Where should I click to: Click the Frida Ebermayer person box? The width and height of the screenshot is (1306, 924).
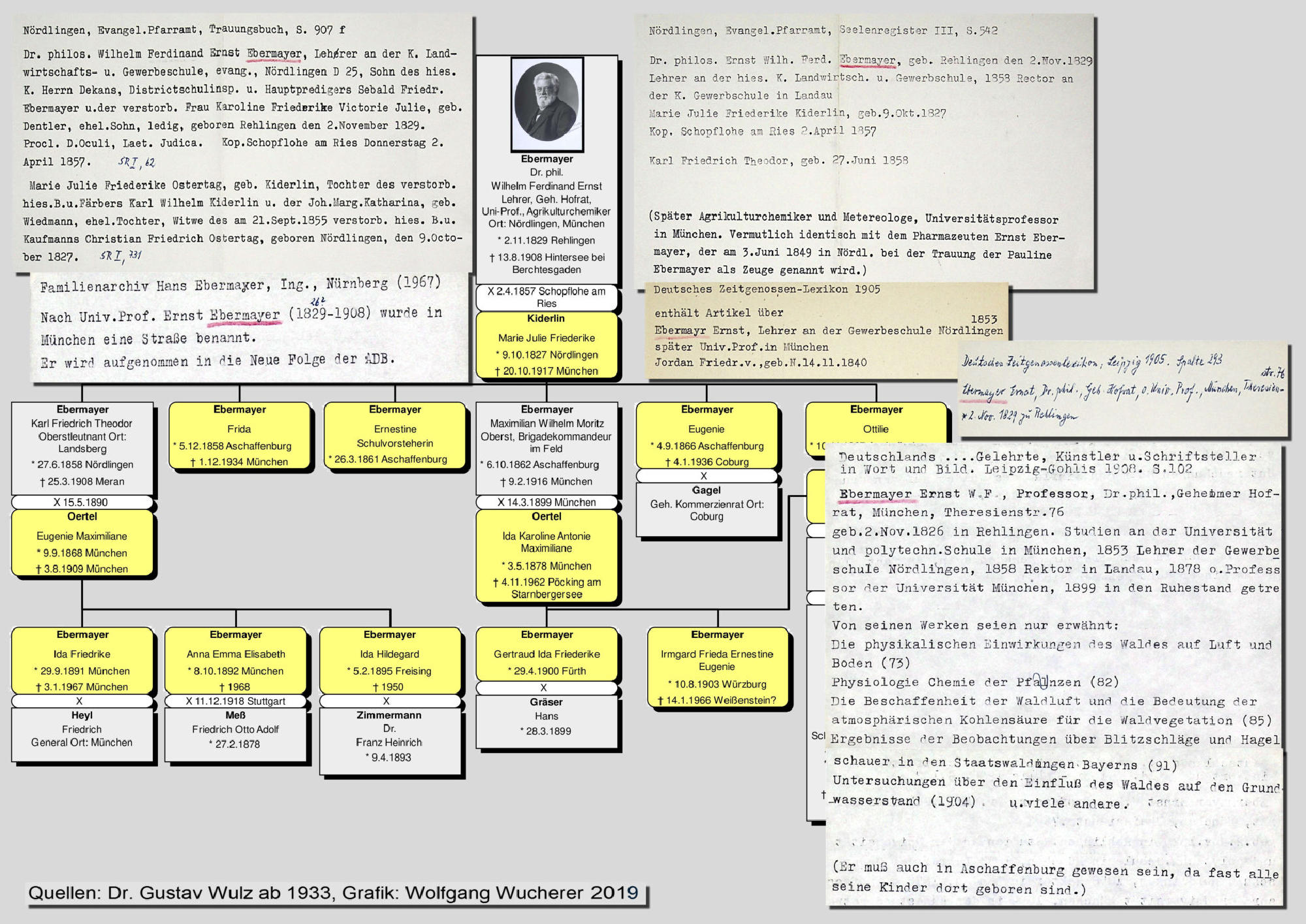coord(239,436)
